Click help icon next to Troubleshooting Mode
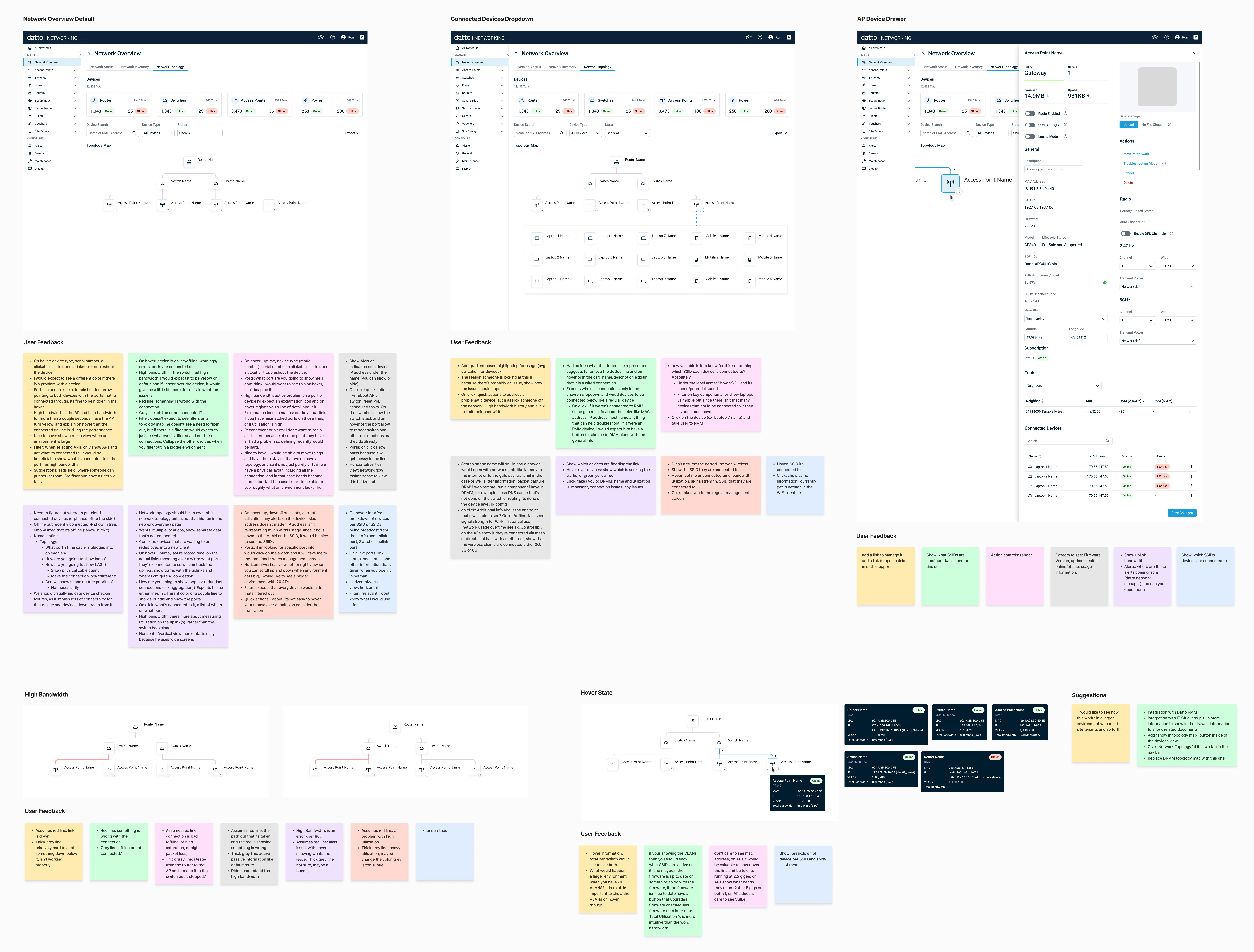 (1164, 163)
